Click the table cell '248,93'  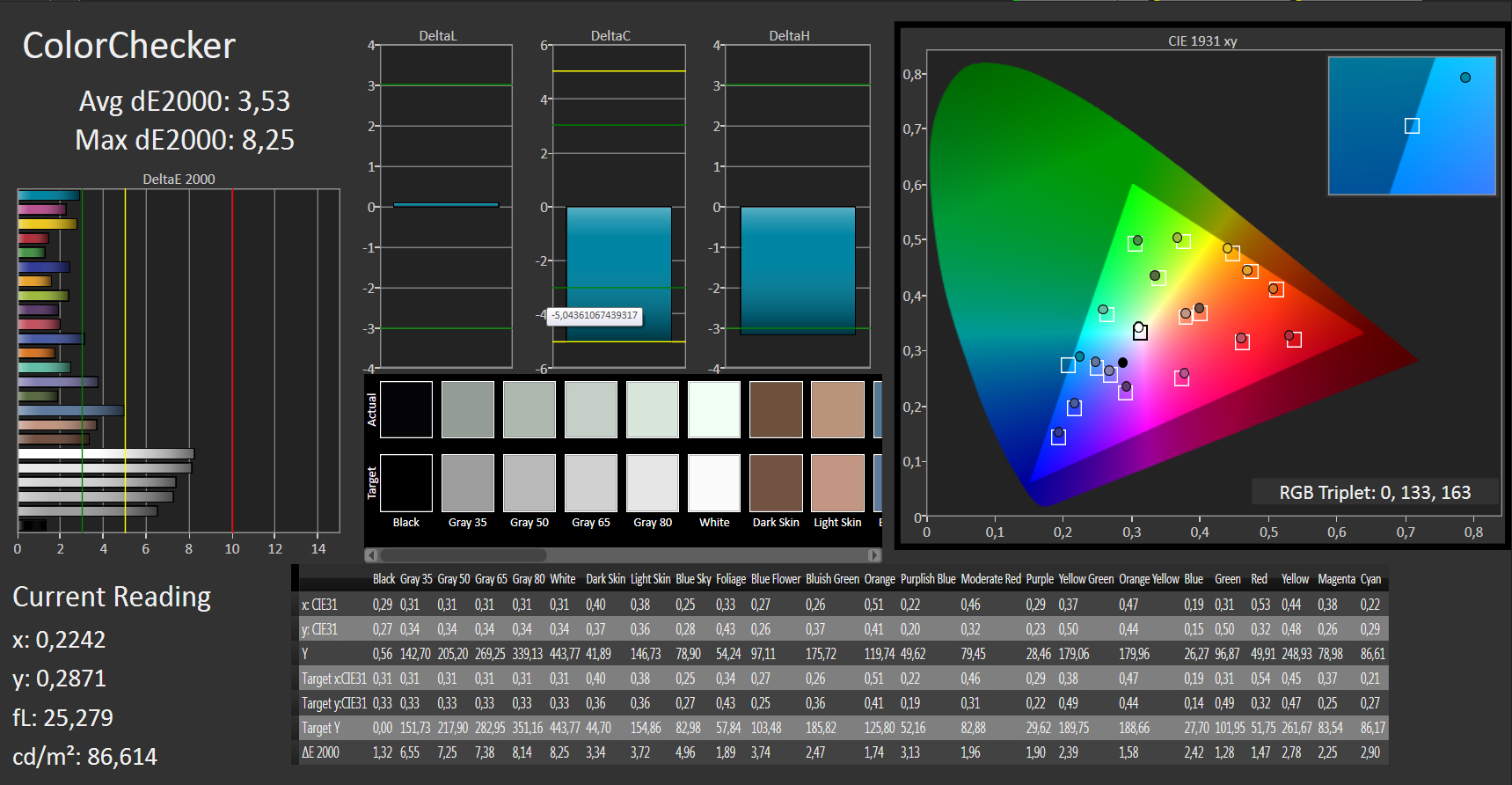tap(1297, 654)
